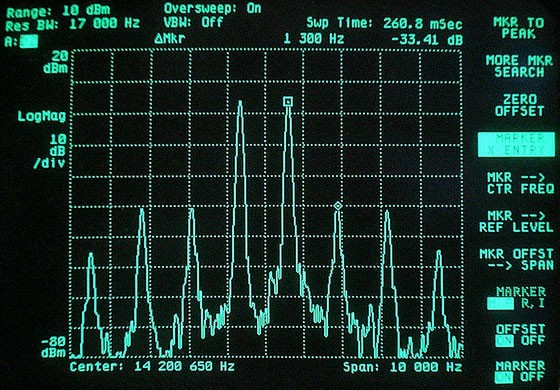The height and width of the screenshot is (390, 560).
Task: Choose the ZERO OFFSET softkey
Action: [x=519, y=105]
